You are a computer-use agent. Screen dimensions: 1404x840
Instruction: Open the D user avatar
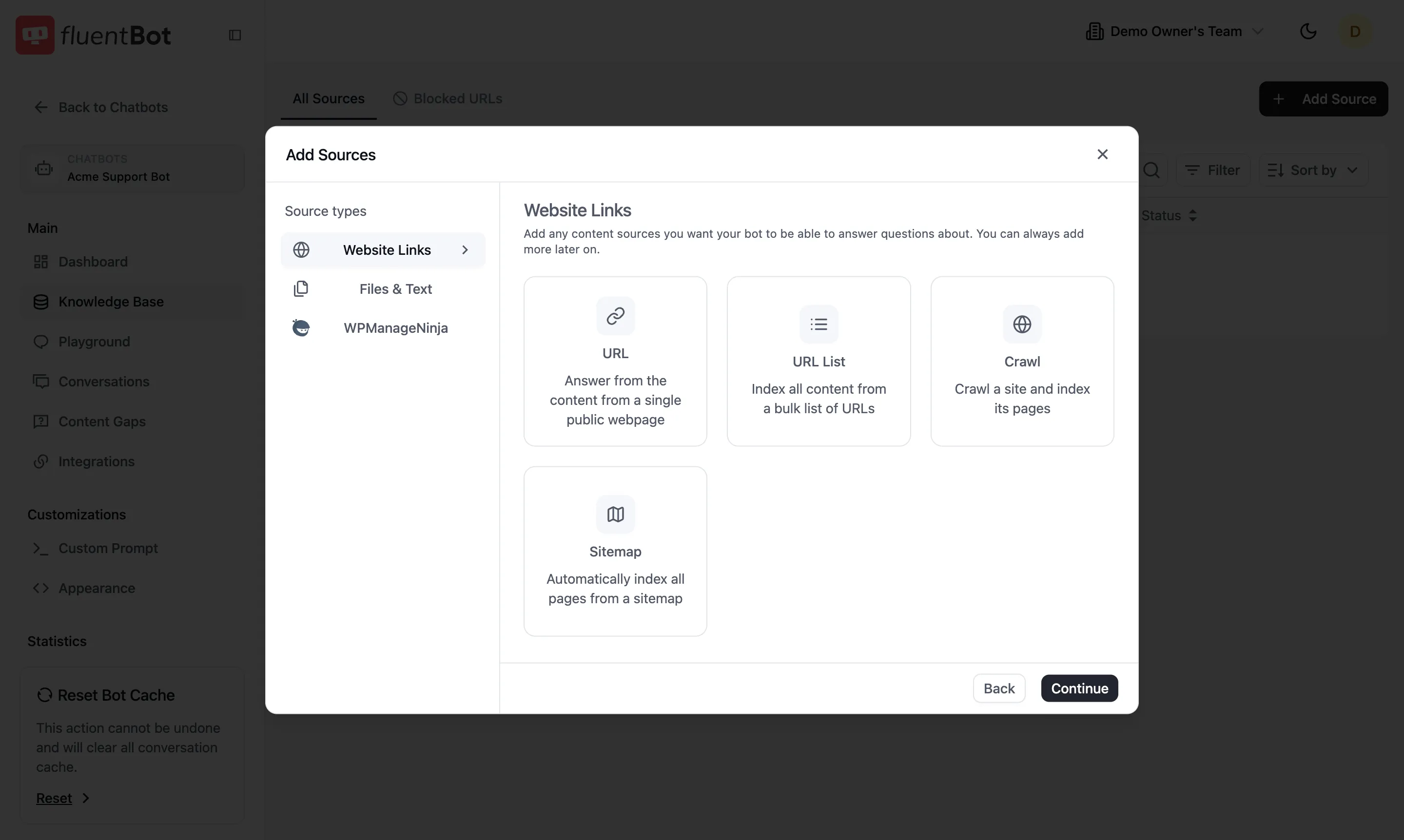[x=1355, y=31]
